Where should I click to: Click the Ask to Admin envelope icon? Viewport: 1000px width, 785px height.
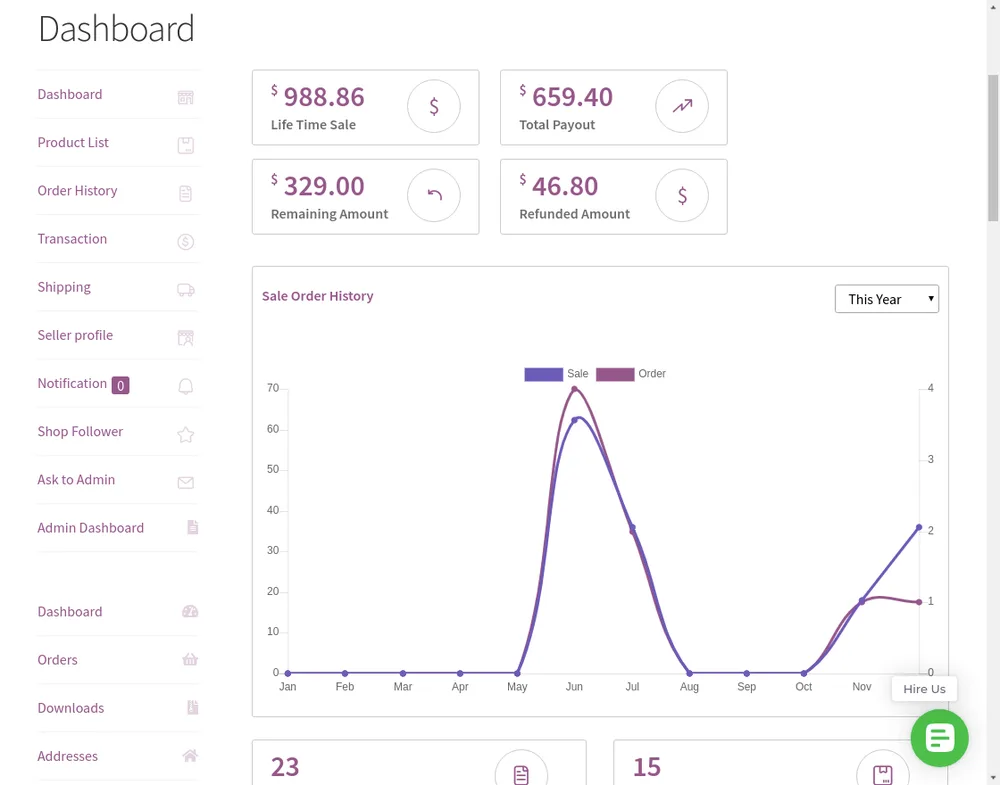[186, 483]
